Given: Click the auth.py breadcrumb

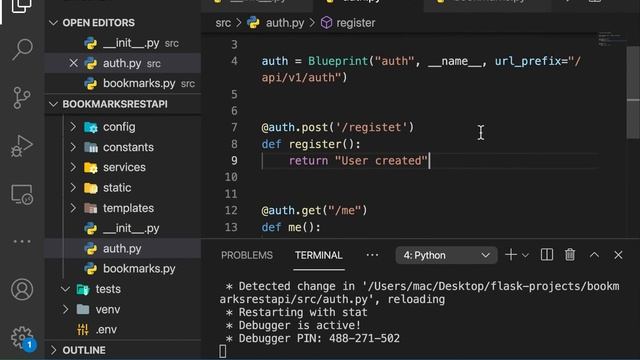Looking at the screenshot, I should 285,23.
